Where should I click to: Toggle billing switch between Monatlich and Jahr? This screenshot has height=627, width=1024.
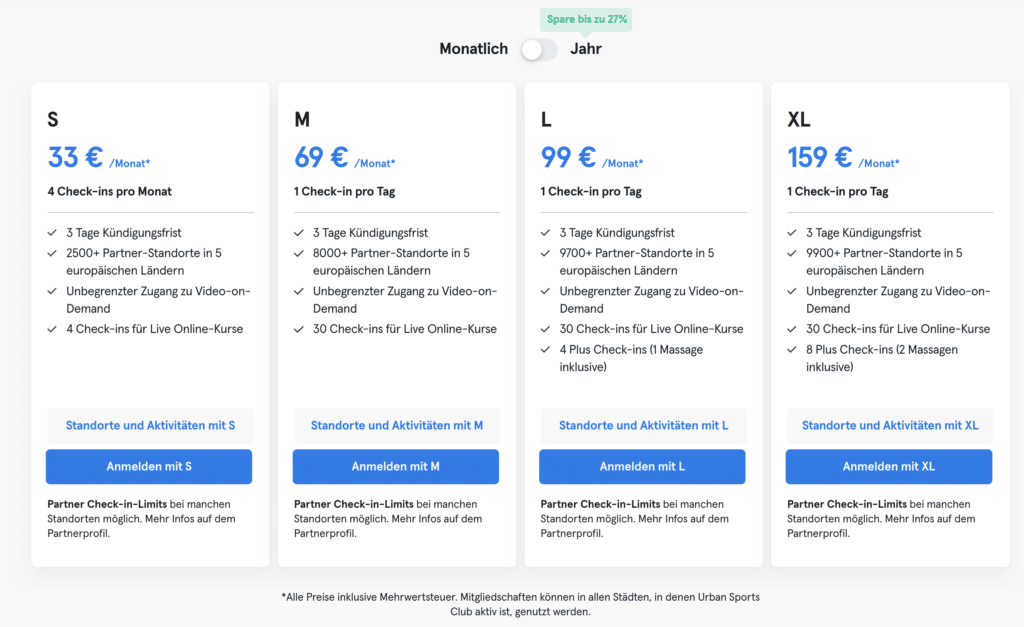539,49
